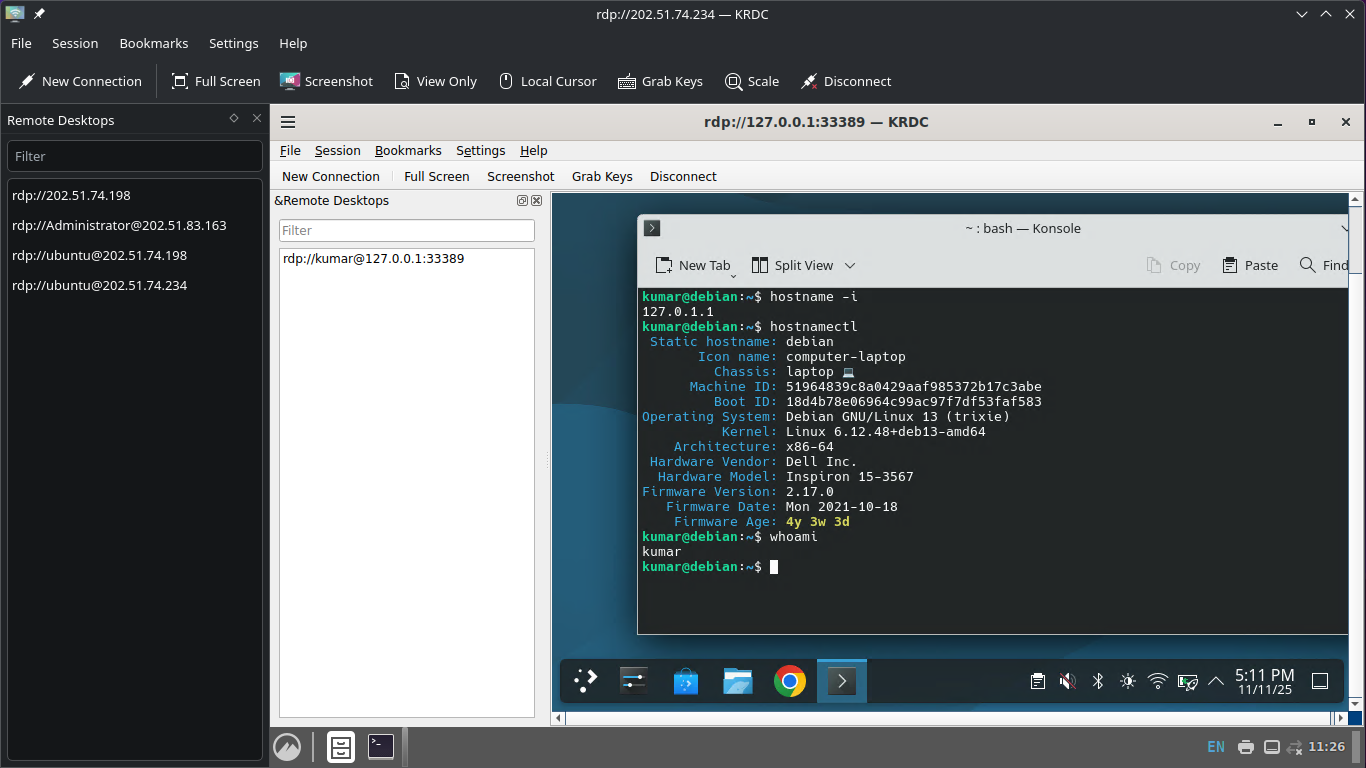
Task: Launch the file manager from remote taskbar
Action: pyautogui.click(x=738, y=681)
